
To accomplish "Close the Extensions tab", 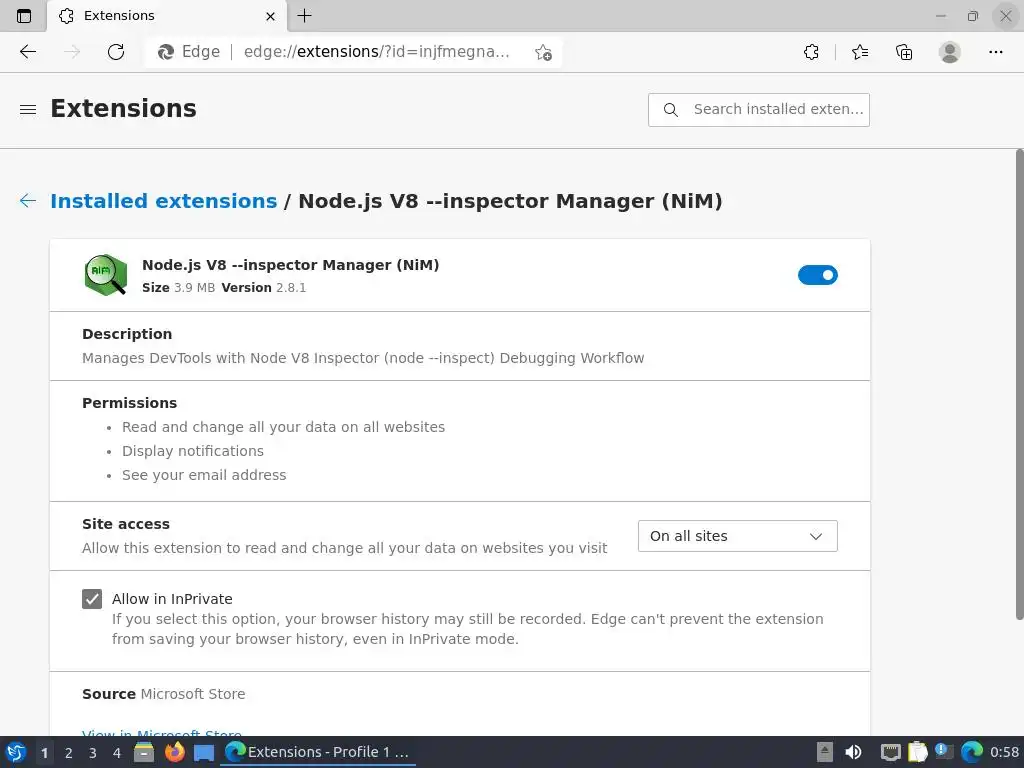I will coord(270,16).
